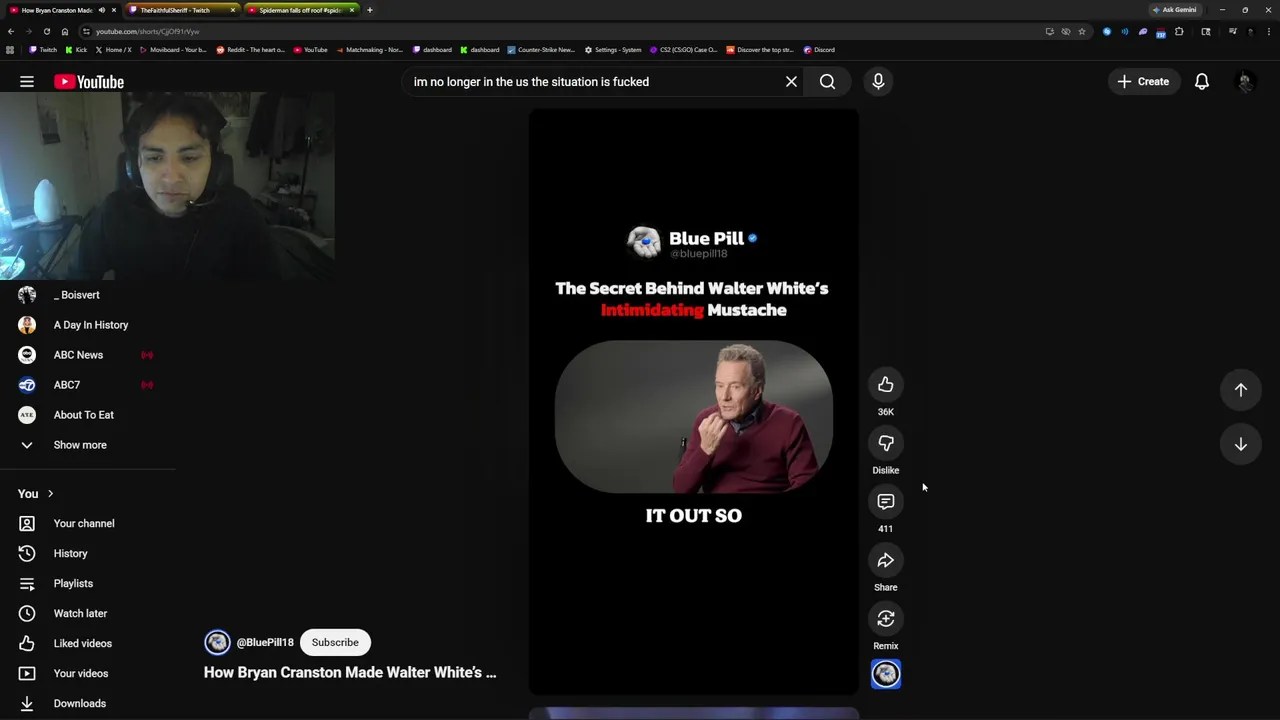Close the Spiderman falls off roof tab
1280x720 pixels.
(352, 10)
